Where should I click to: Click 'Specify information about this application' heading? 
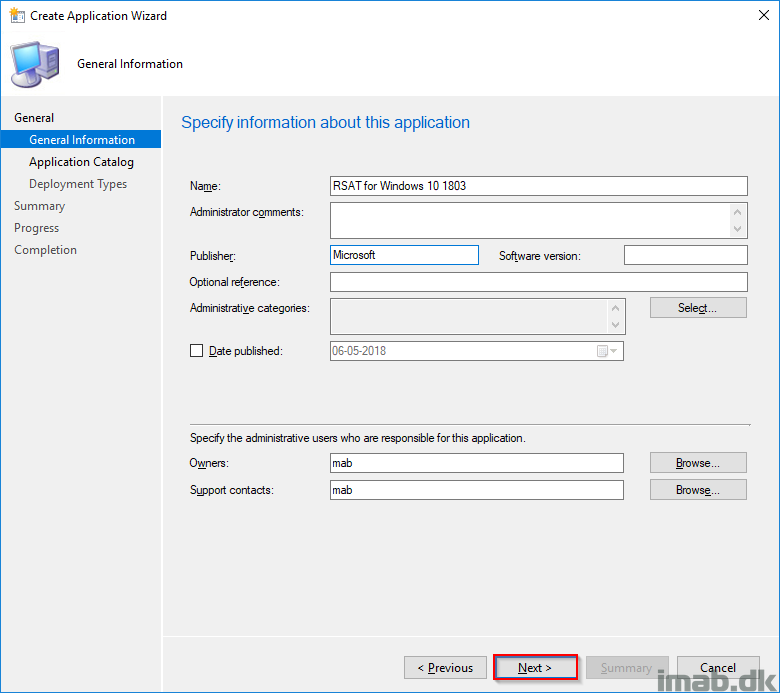[325, 122]
